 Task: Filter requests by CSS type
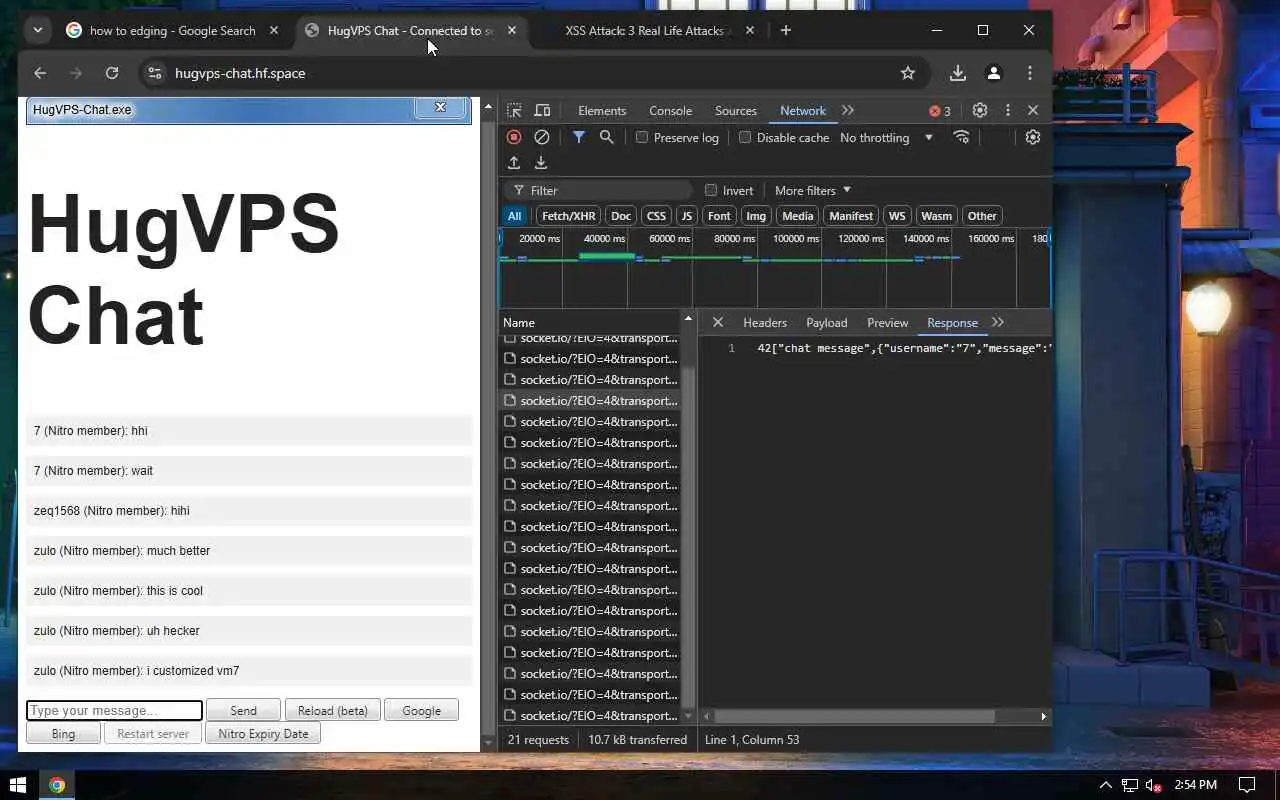point(656,215)
